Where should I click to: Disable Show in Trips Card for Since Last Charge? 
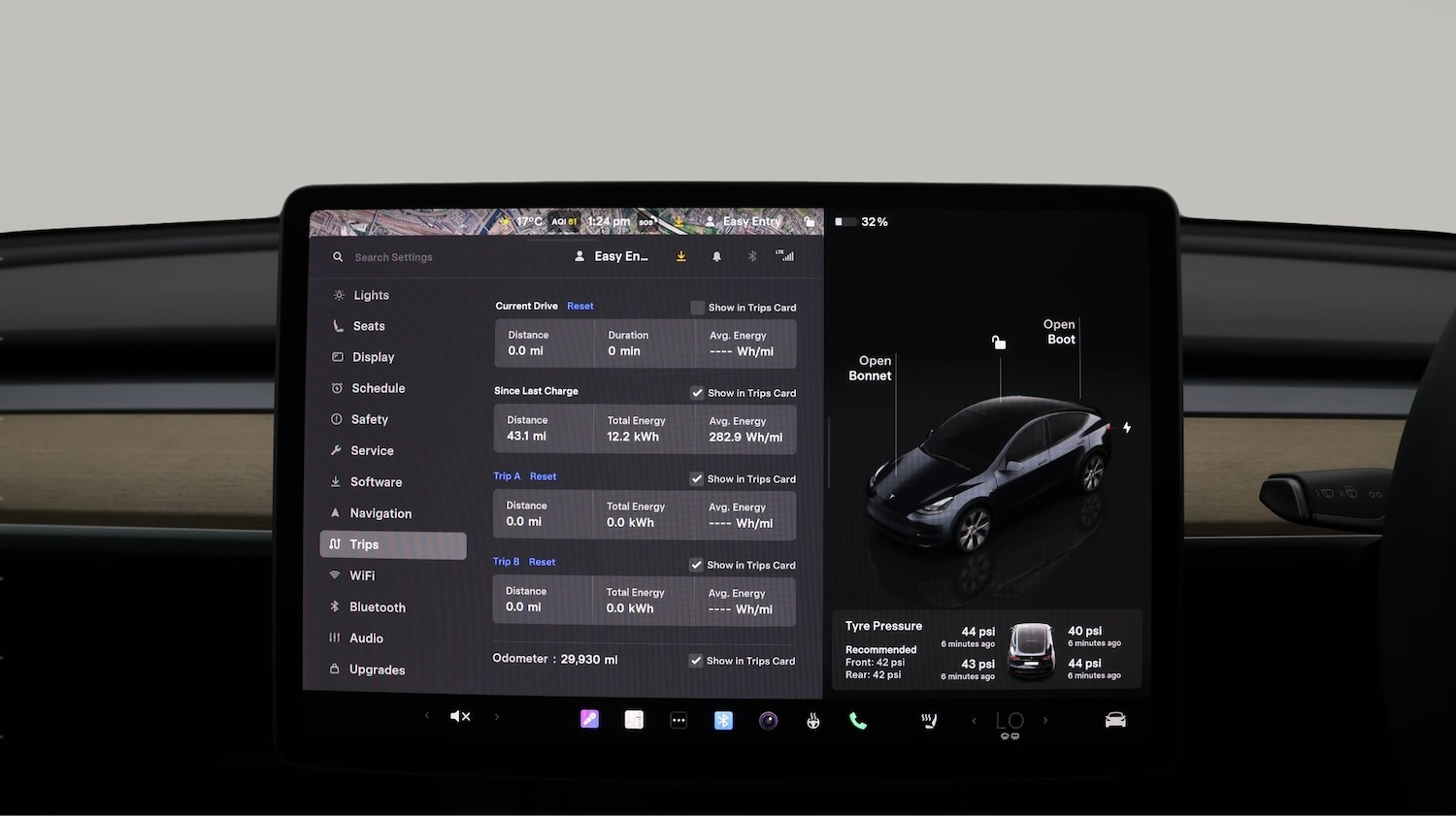tap(697, 393)
